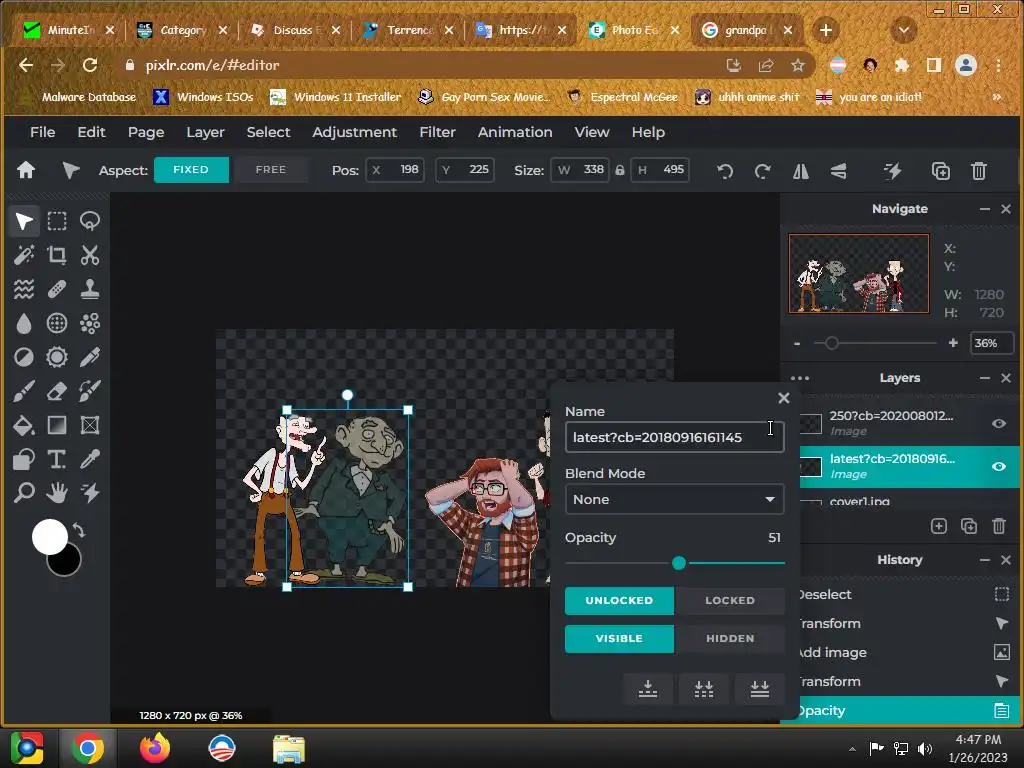Select the Gradient tool
The image size is (1024, 768).
(x=57, y=425)
